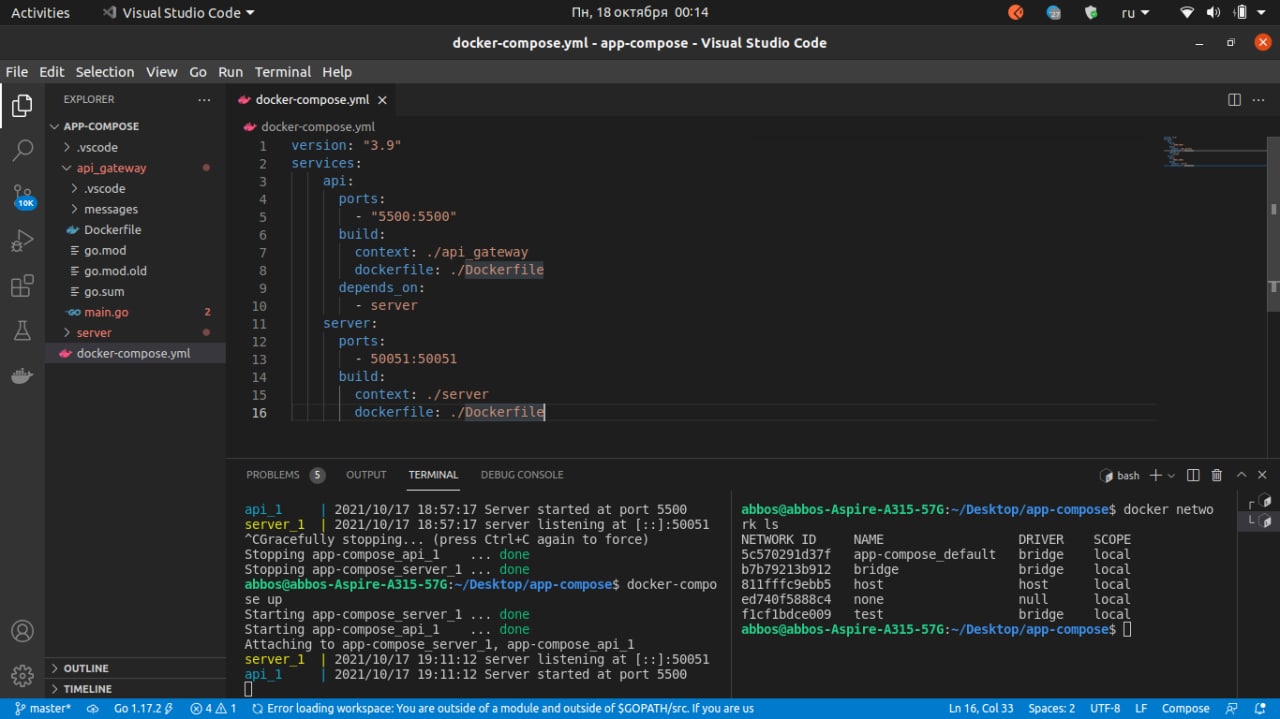This screenshot has height=719, width=1280.
Task: Expand the messages folder
Action: [110, 209]
